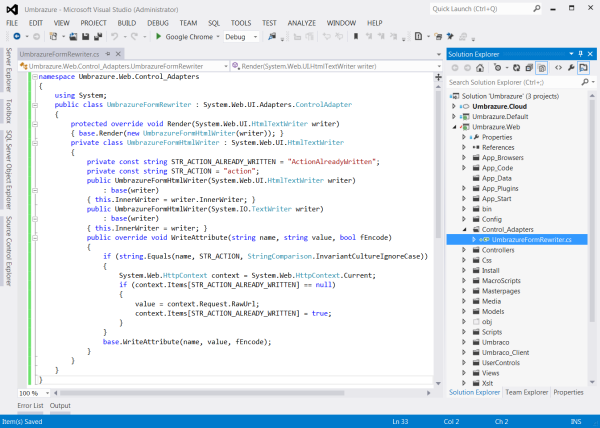Collapse the Control_Adapters folder node

coord(463,229)
